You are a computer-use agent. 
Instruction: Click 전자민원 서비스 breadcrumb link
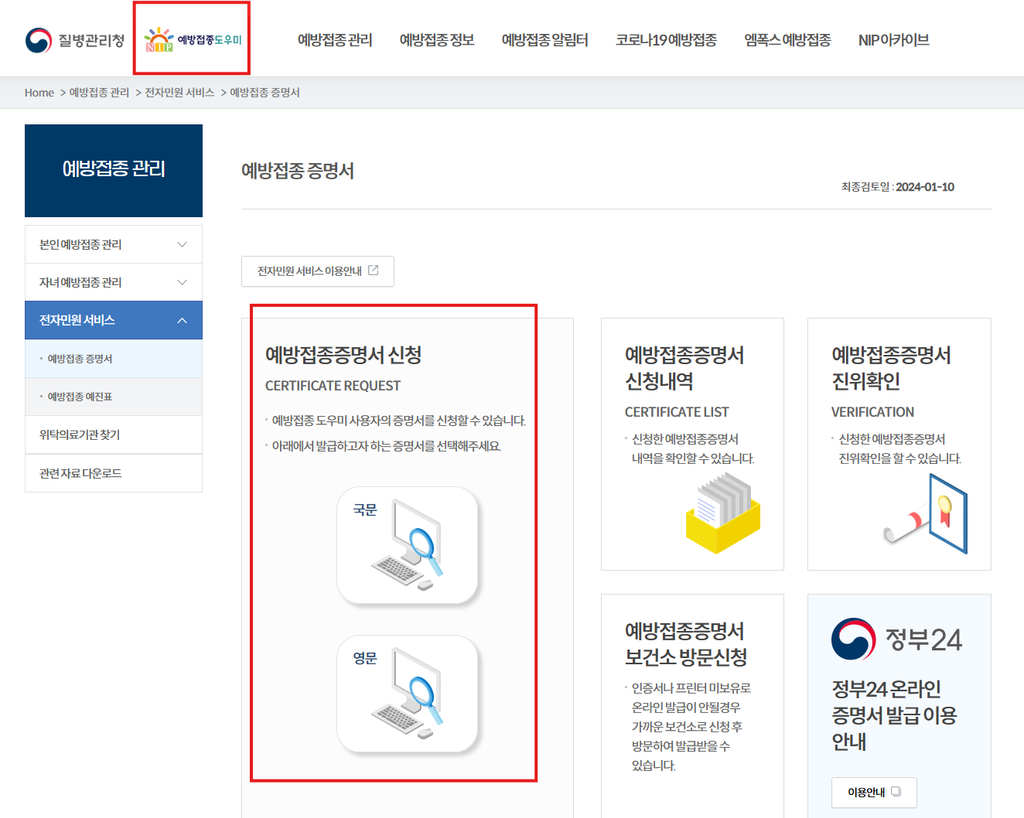[x=180, y=93]
